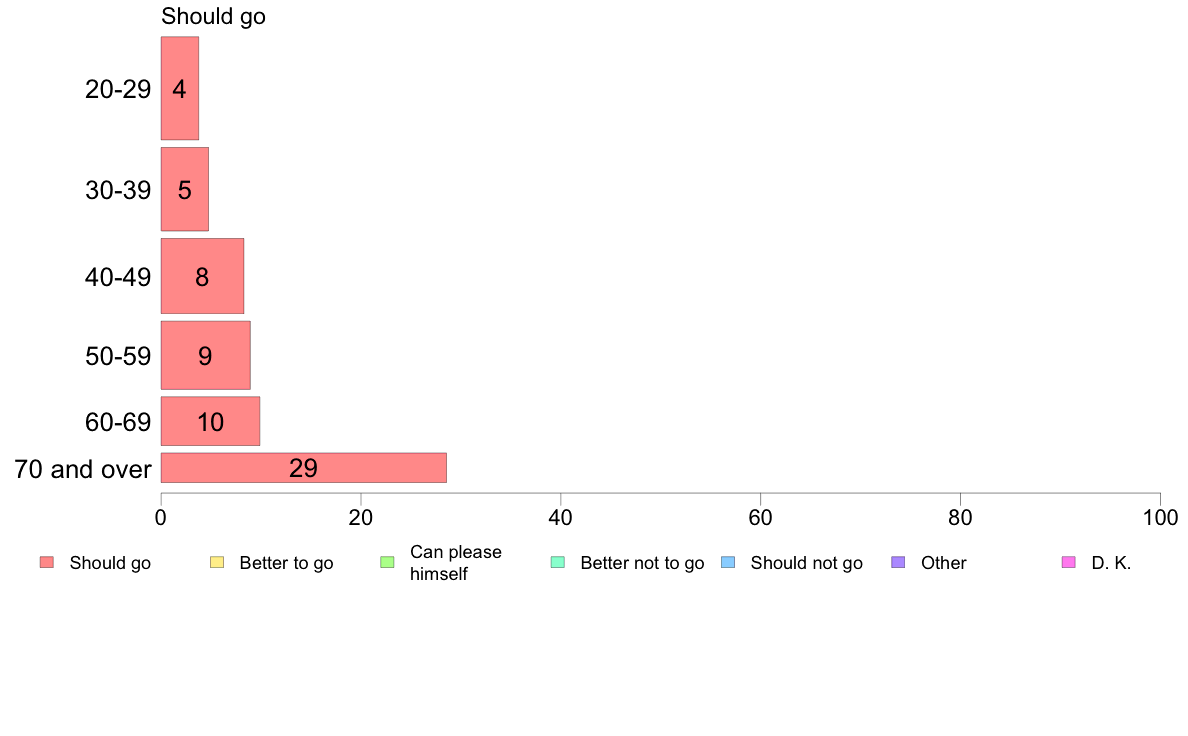The width and height of the screenshot is (1188, 736).
Task: Click the teal Better not to go swatch
Action: pyautogui.click(x=558, y=562)
